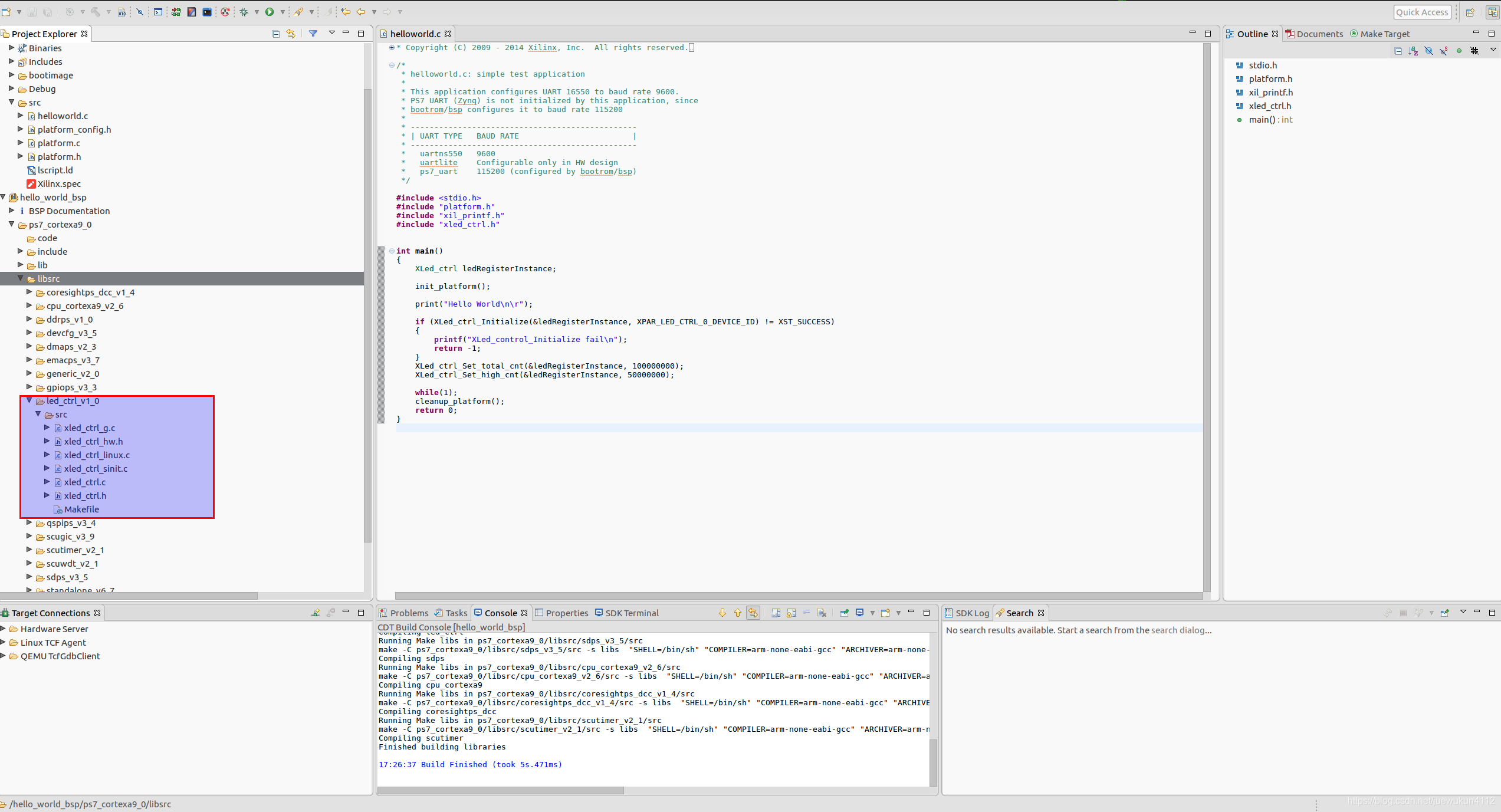Select xled_ctrl_hw.h in project tree

(x=93, y=441)
